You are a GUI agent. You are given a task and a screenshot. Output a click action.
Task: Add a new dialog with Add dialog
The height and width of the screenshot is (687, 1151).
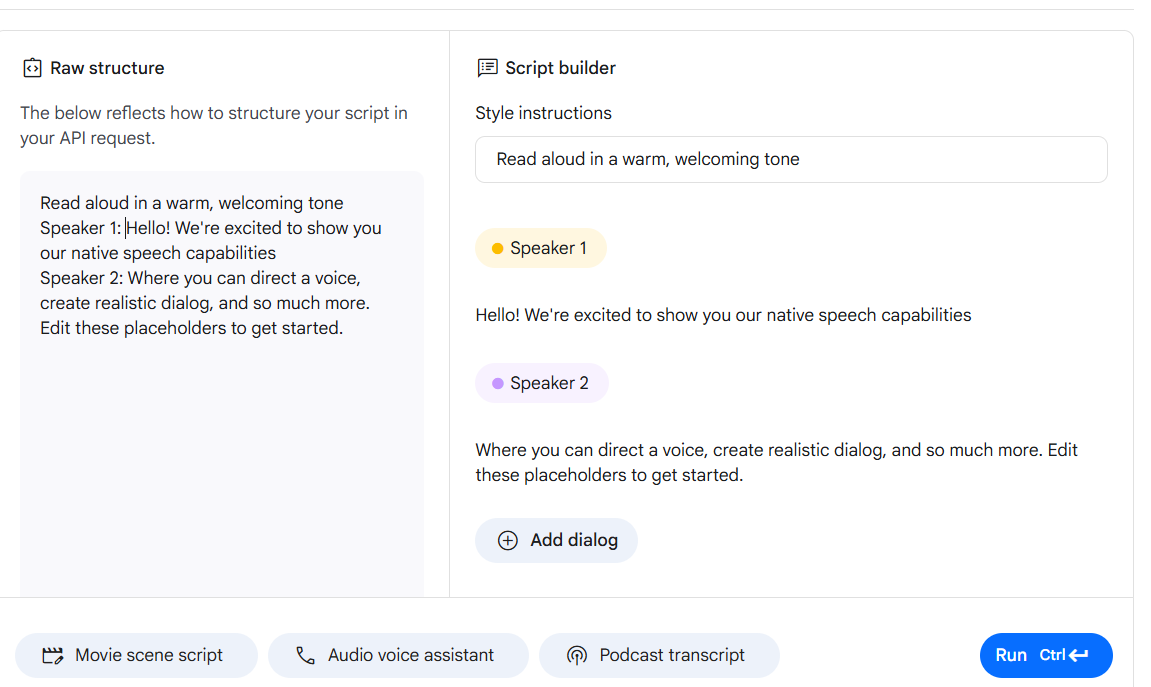tap(556, 541)
